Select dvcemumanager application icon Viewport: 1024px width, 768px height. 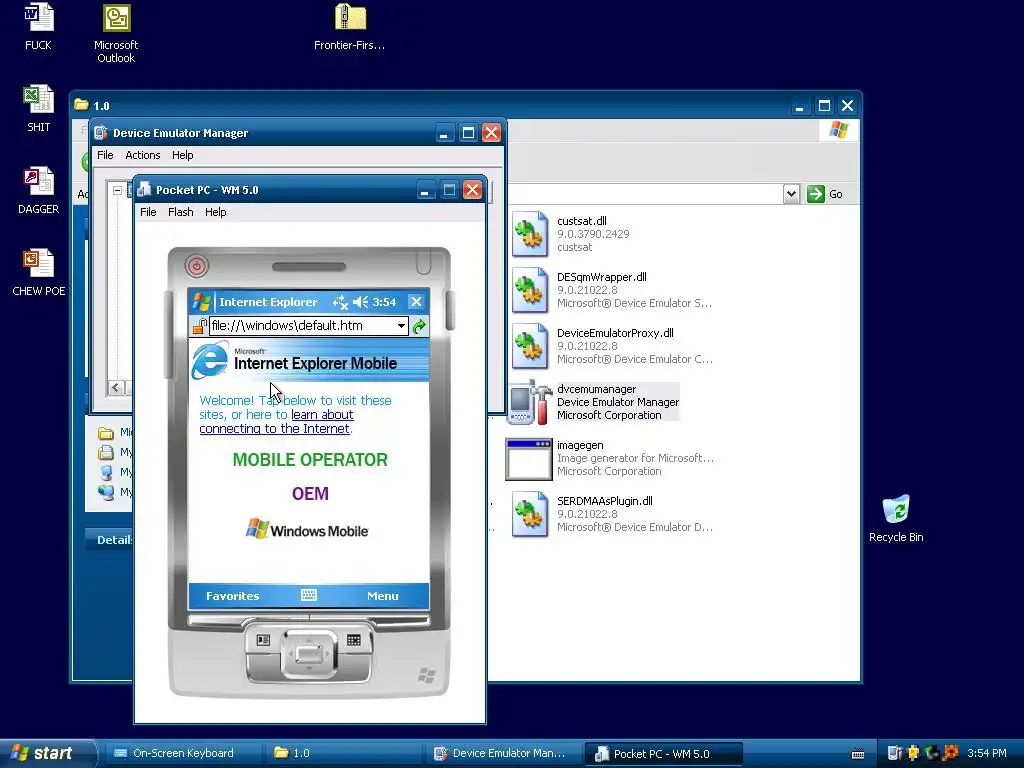[x=530, y=402]
